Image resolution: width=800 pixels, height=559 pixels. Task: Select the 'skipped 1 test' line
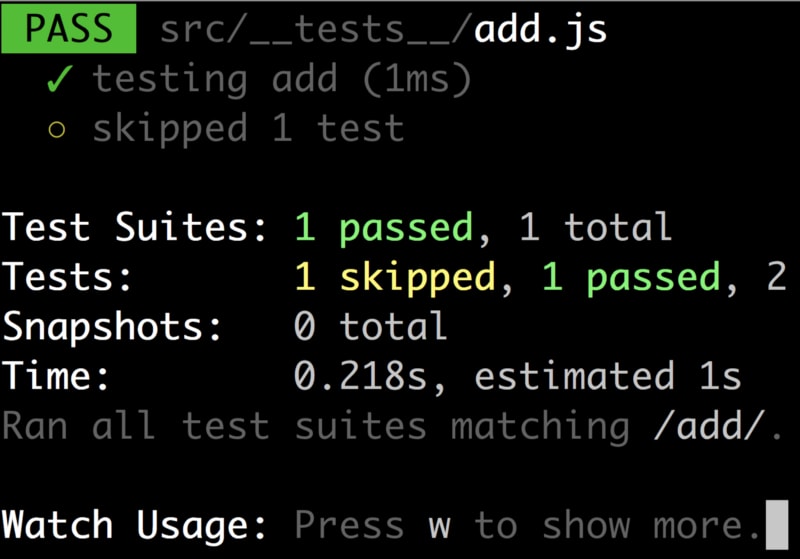point(248,129)
